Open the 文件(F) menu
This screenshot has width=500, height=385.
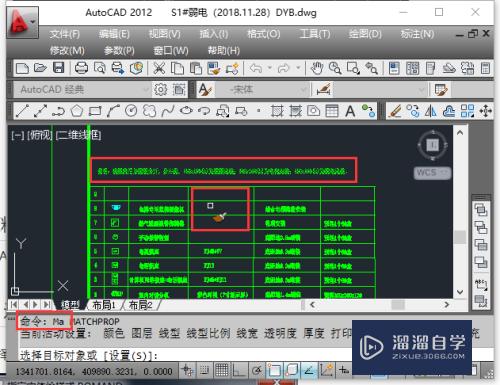coord(64,34)
